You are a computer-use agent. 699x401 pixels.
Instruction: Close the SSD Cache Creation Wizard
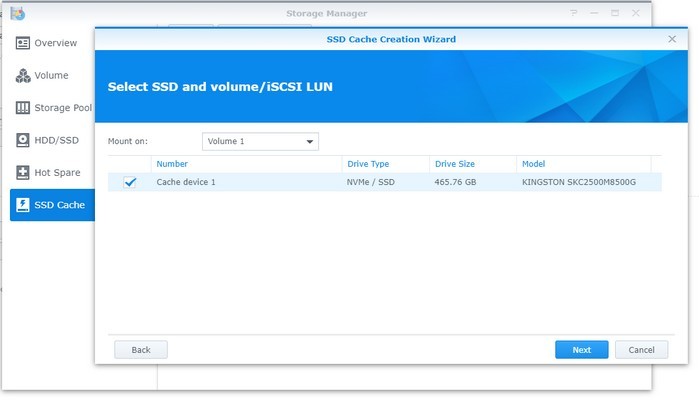coord(672,39)
